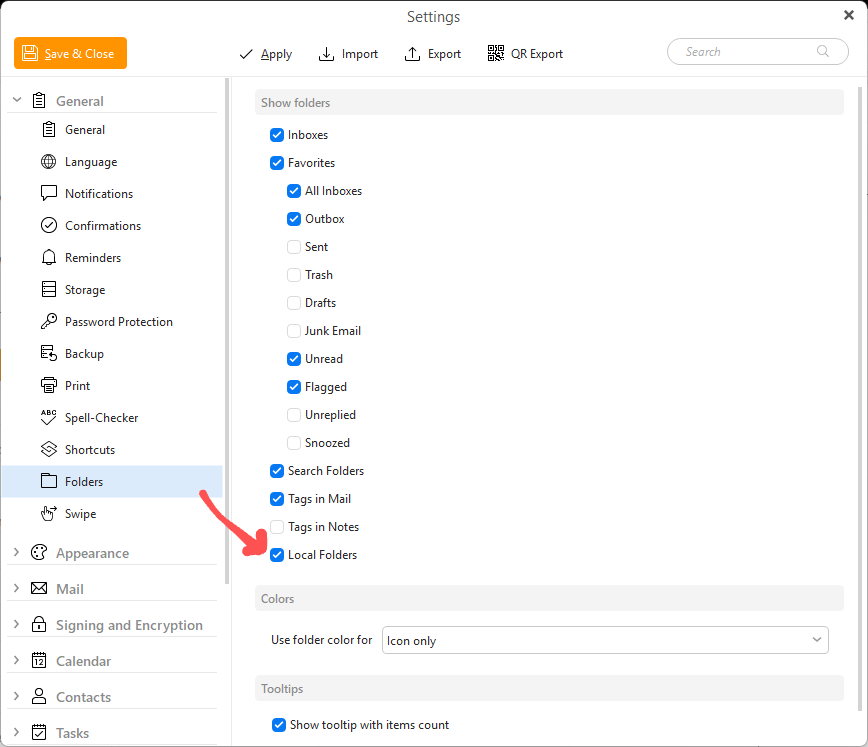This screenshot has height=747, width=868.
Task: Click the Mail envelope icon
Action: [39, 588]
